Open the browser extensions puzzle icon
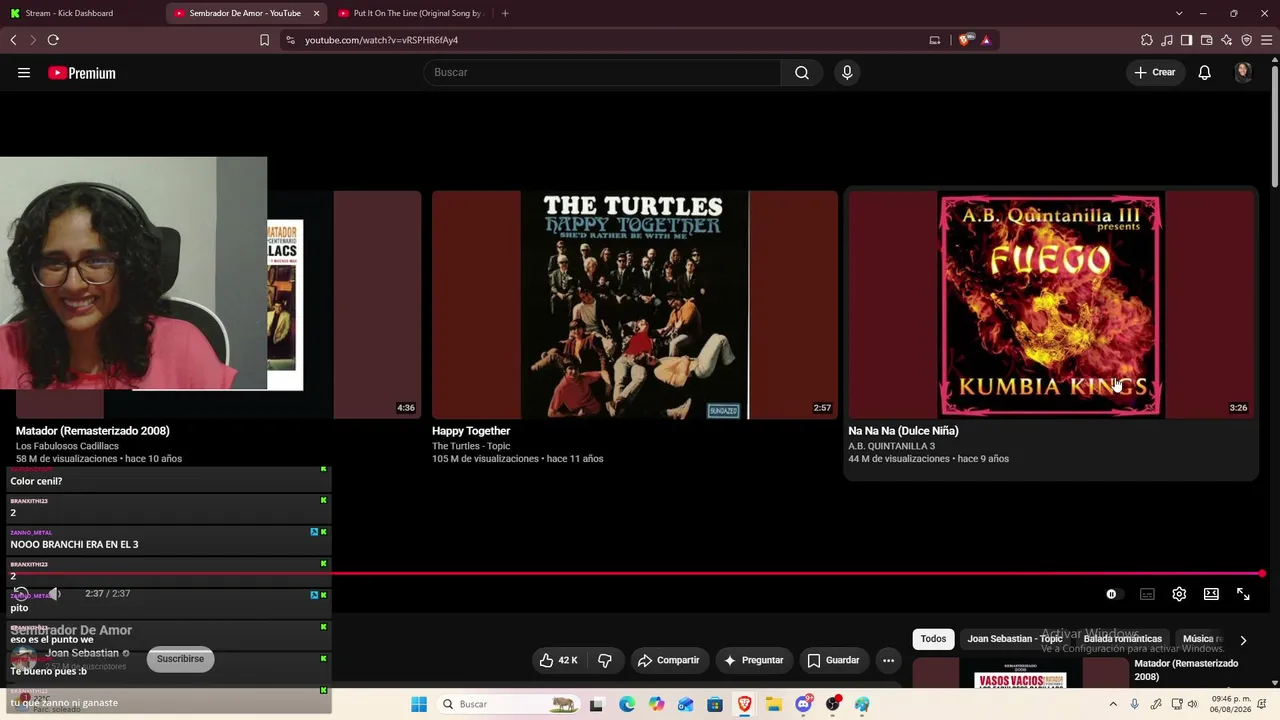Screen dimensions: 1280x720 (x=1147, y=40)
